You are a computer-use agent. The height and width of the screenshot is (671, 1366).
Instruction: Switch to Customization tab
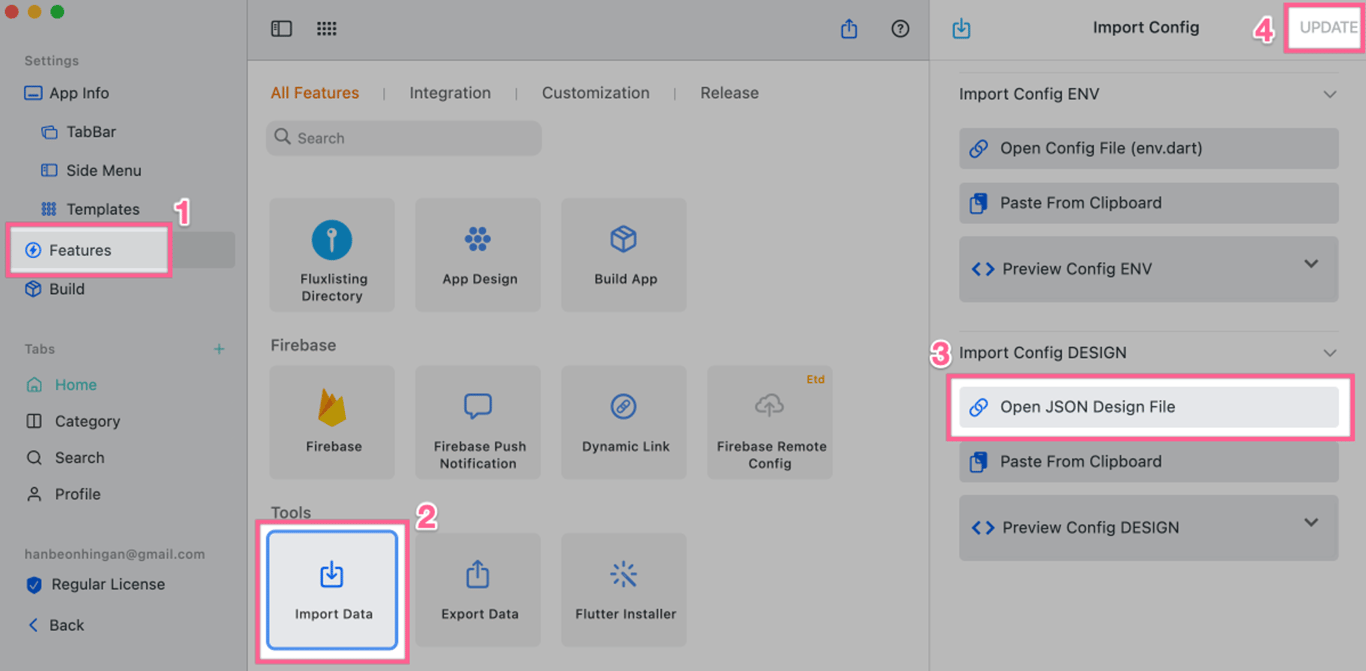[x=596, y=93]
